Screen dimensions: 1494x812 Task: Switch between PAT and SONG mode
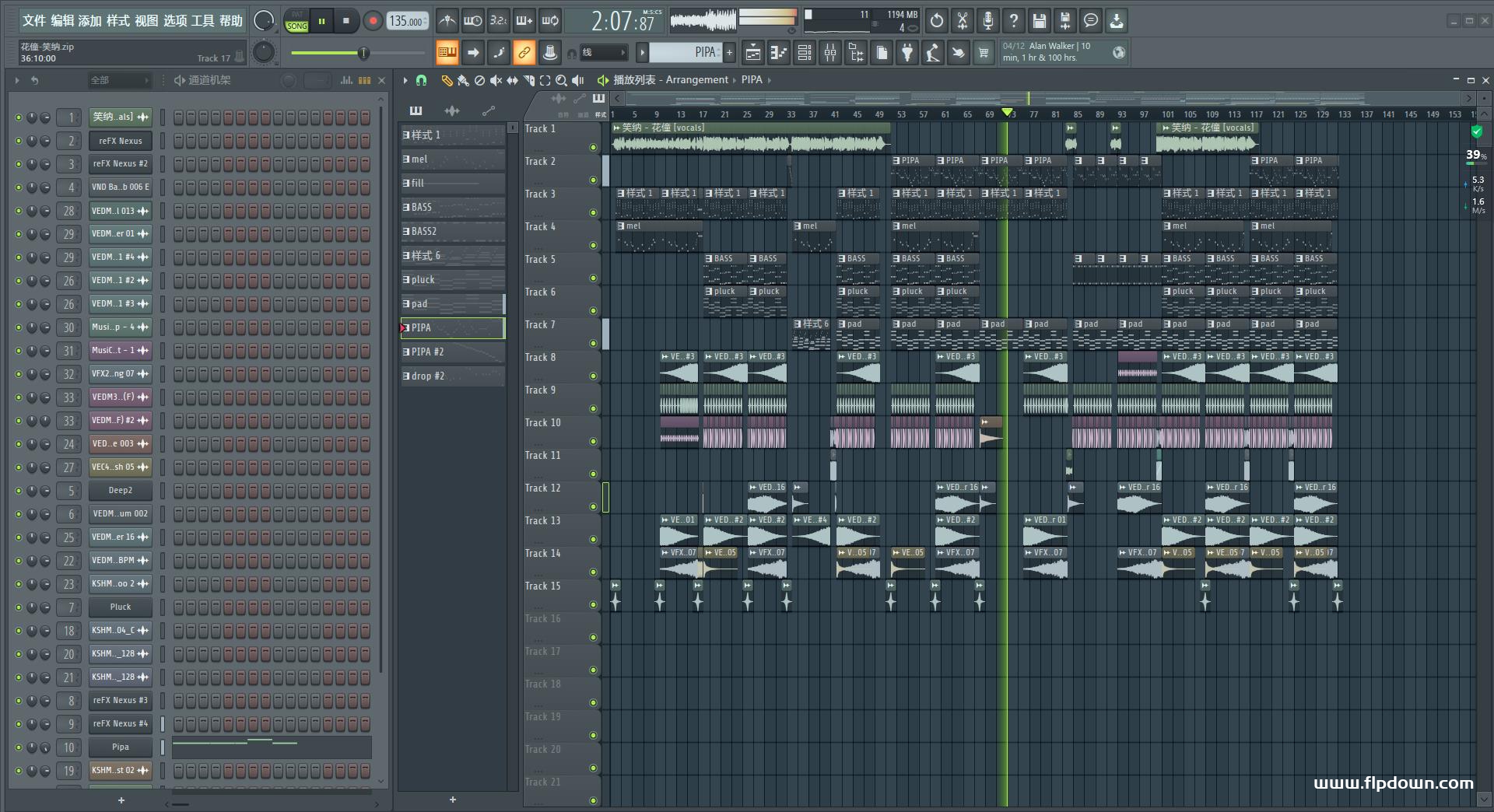tap(296, 21)
